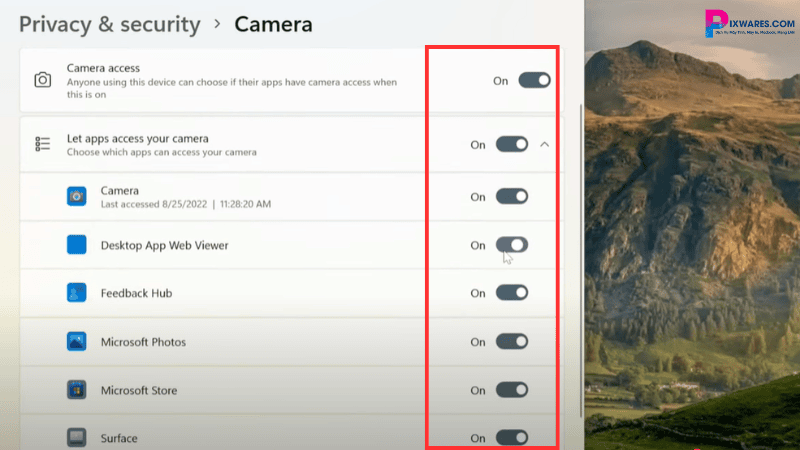Switch off Microsoft Photos camera access

click(512, 342)
